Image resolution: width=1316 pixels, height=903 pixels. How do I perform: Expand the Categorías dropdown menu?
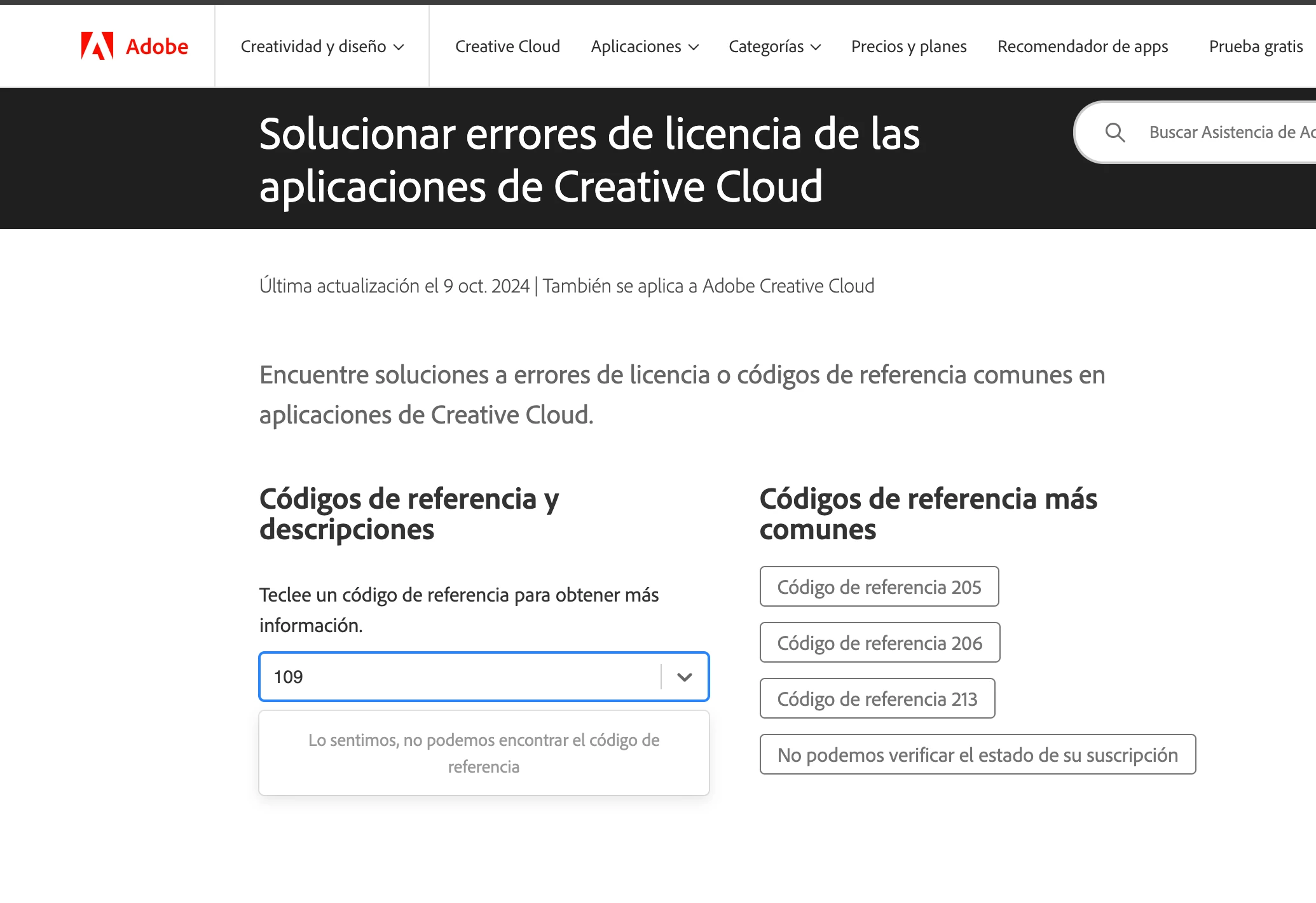click(774, 46)
